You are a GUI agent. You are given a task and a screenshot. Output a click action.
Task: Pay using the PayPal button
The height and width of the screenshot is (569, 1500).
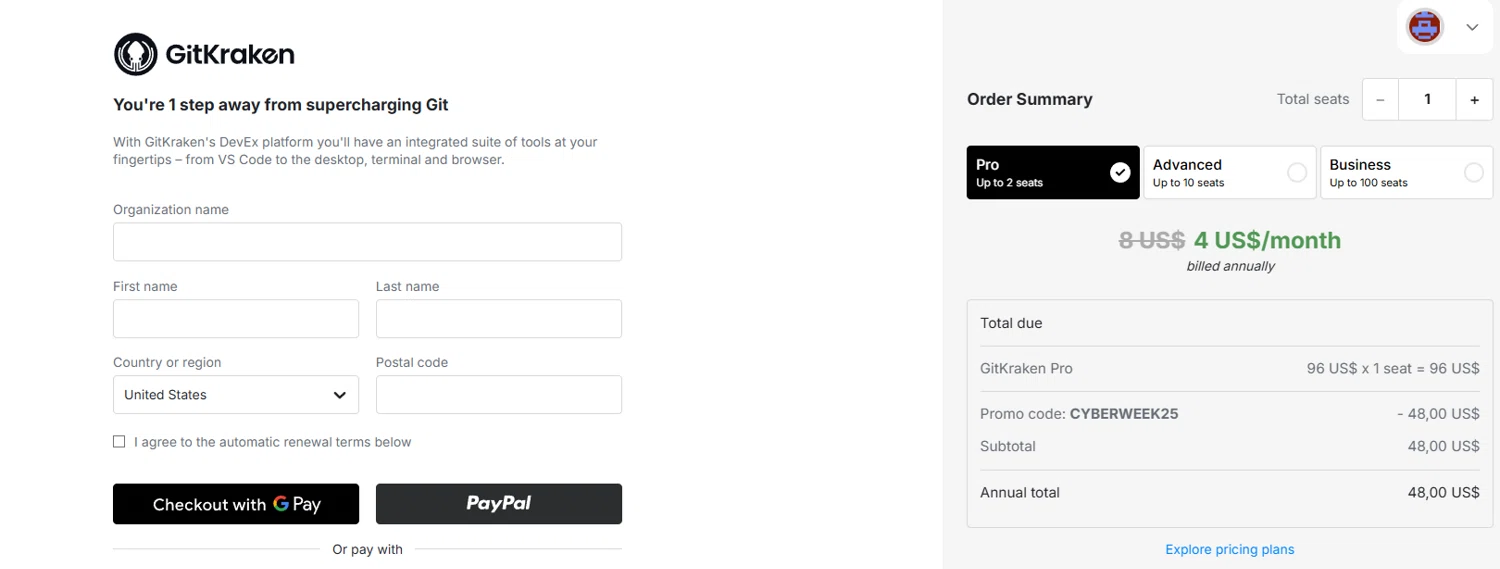[498, 504]
